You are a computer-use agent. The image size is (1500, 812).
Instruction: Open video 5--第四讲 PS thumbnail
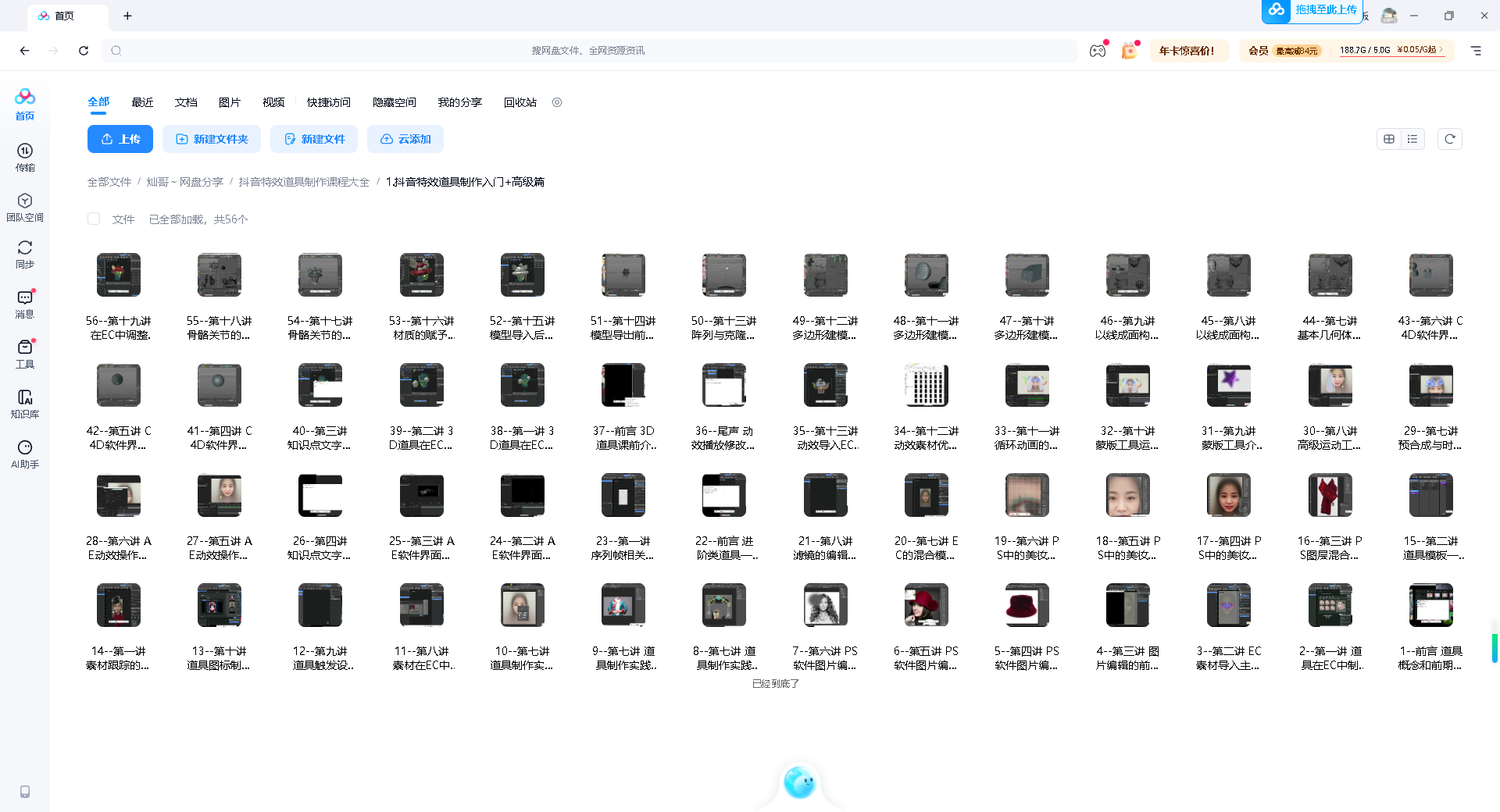(1027, 605)
